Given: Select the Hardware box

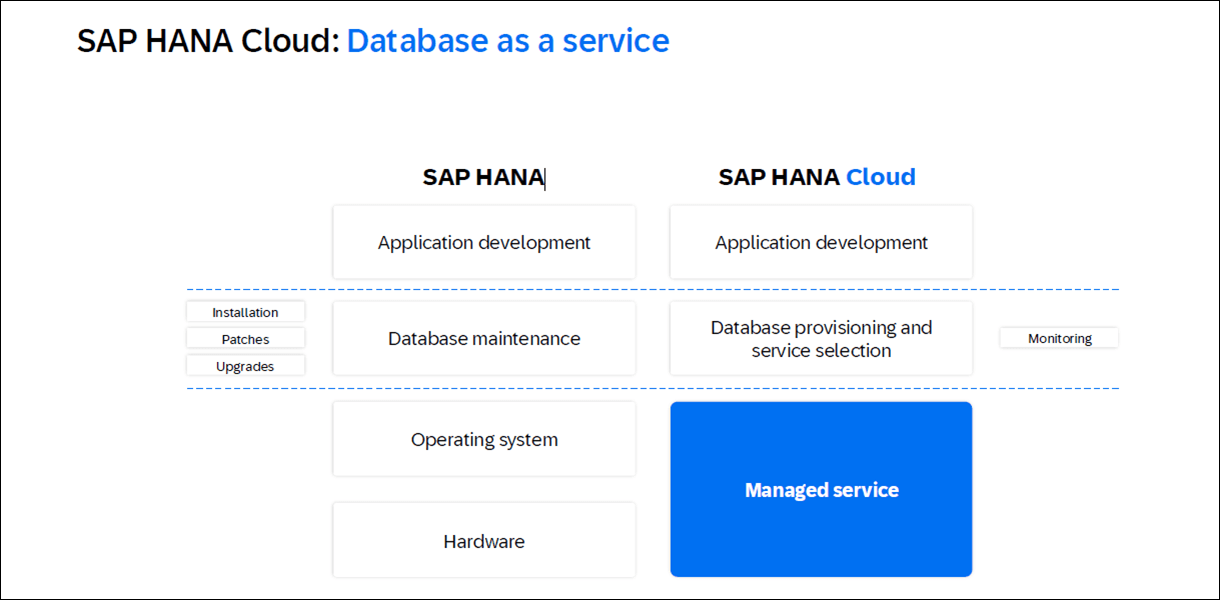Looking at the screenshot, I should tap(484, 541).
